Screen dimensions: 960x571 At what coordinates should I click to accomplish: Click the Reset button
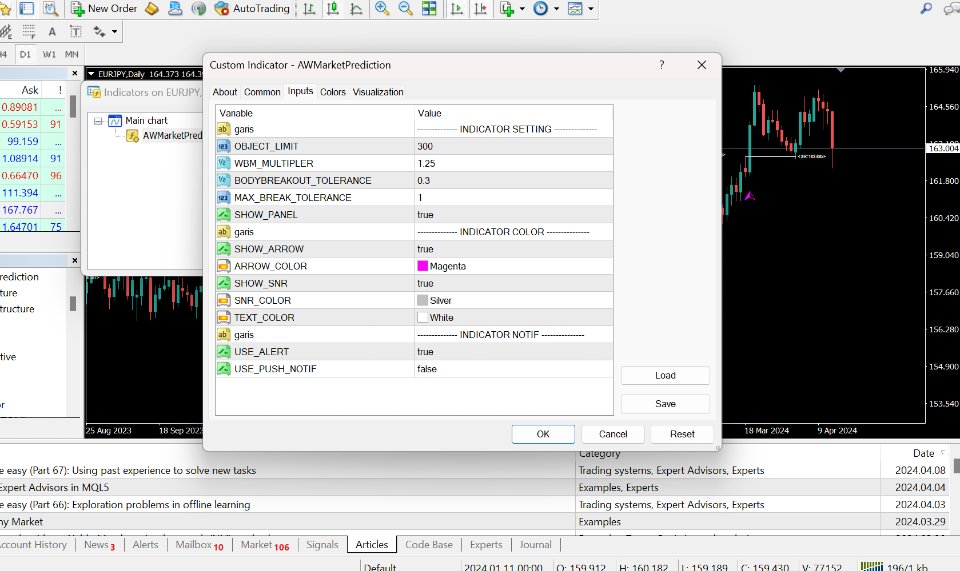point(682,434)
